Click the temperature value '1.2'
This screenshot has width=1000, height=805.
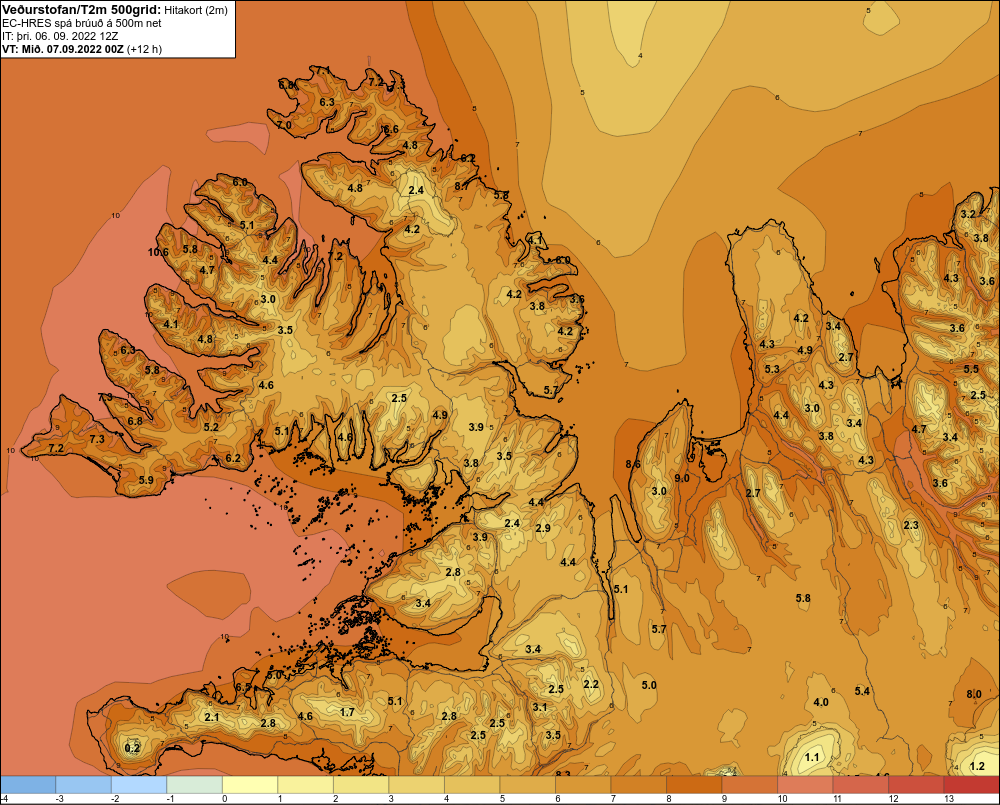[977, 766]
